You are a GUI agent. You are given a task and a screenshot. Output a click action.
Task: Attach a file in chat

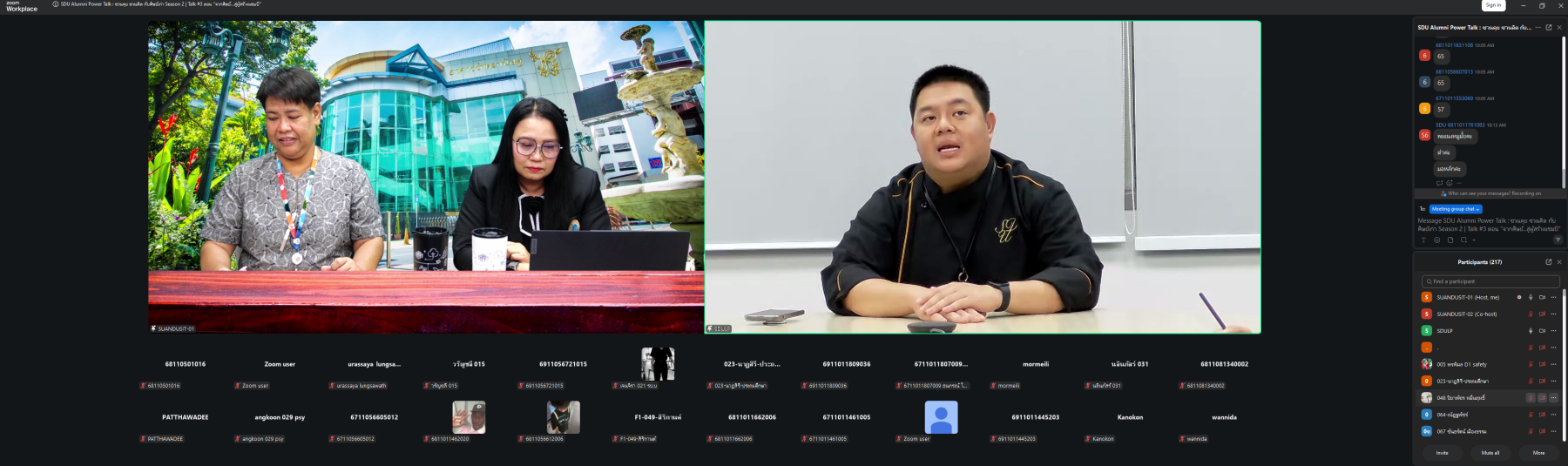pyautogui.click(x=1450, y=240)
